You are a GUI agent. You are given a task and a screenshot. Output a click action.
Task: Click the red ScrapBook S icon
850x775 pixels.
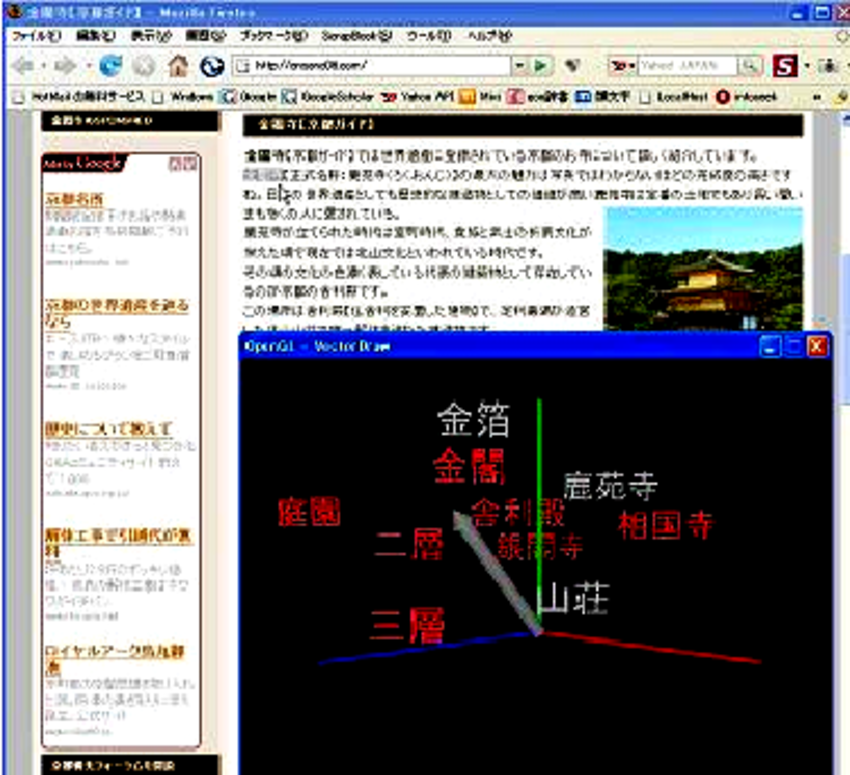click(784, 66)
